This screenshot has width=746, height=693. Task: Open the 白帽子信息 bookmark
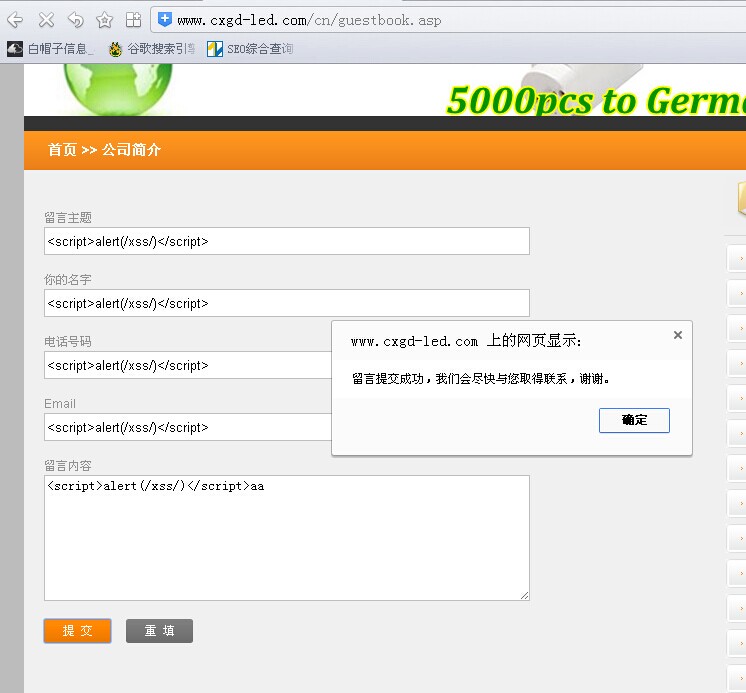pyautogui.click(x=50, y=49)
